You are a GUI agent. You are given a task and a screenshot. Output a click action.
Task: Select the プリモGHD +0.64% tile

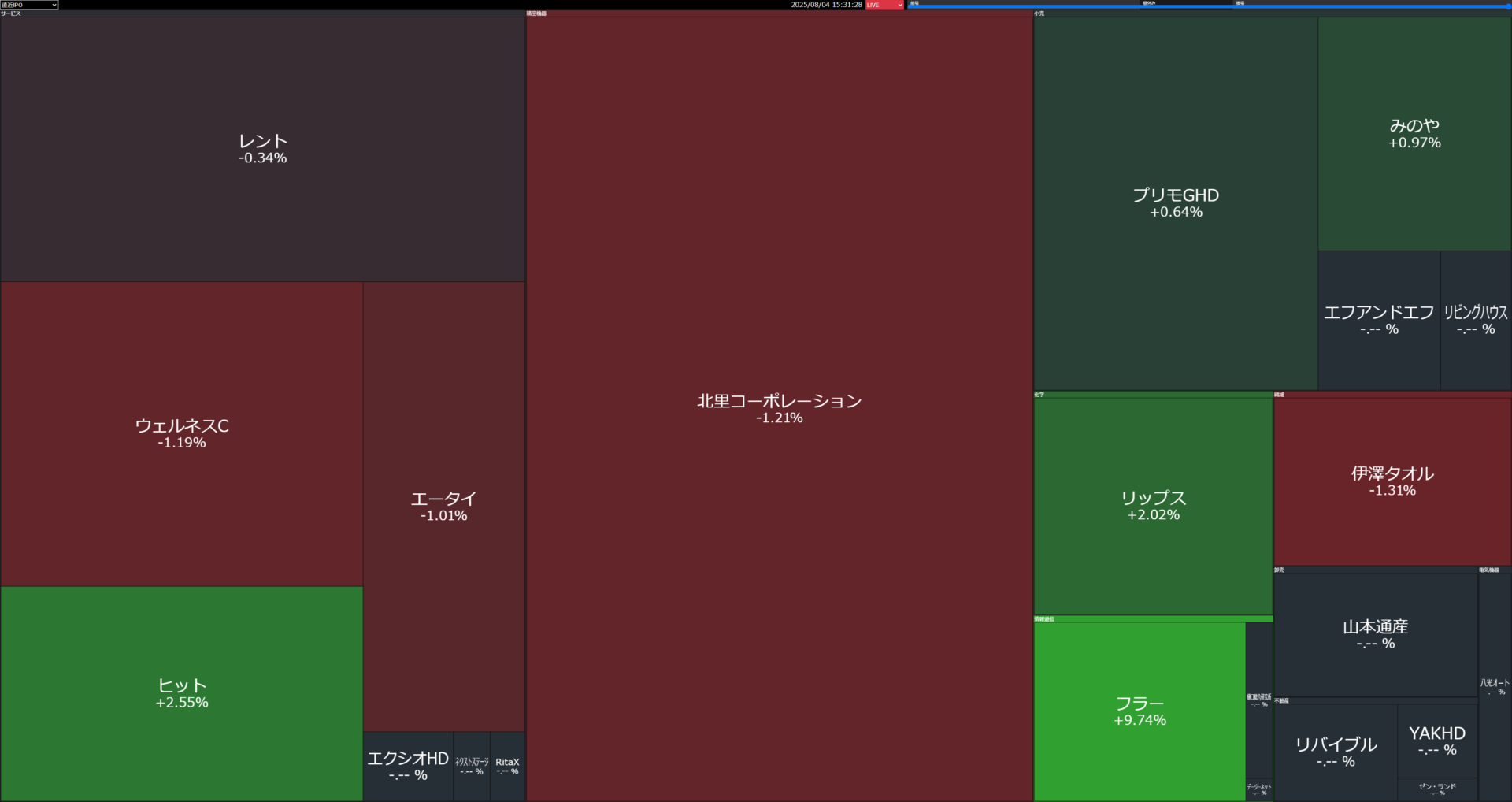1176,203
